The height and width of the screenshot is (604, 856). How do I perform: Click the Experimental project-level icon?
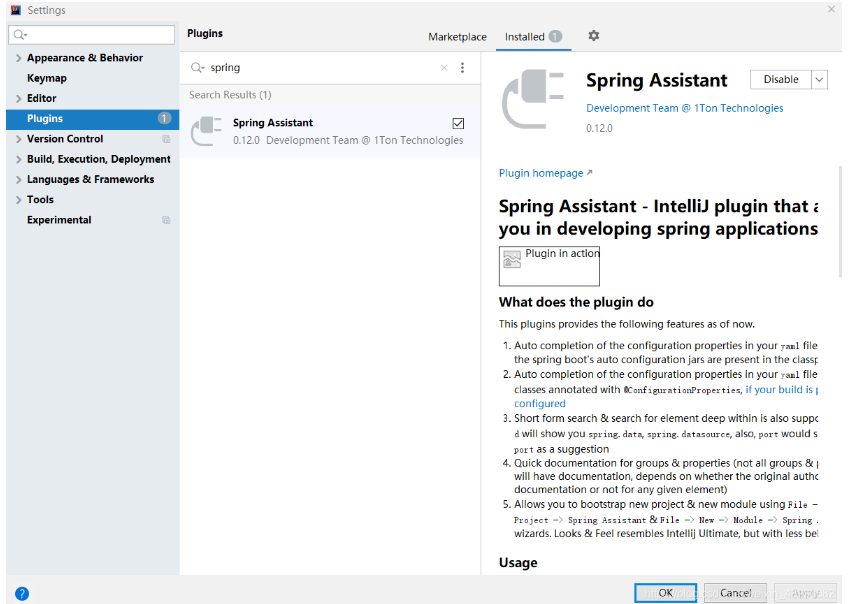pyautogui.click(x=167, y=220)
